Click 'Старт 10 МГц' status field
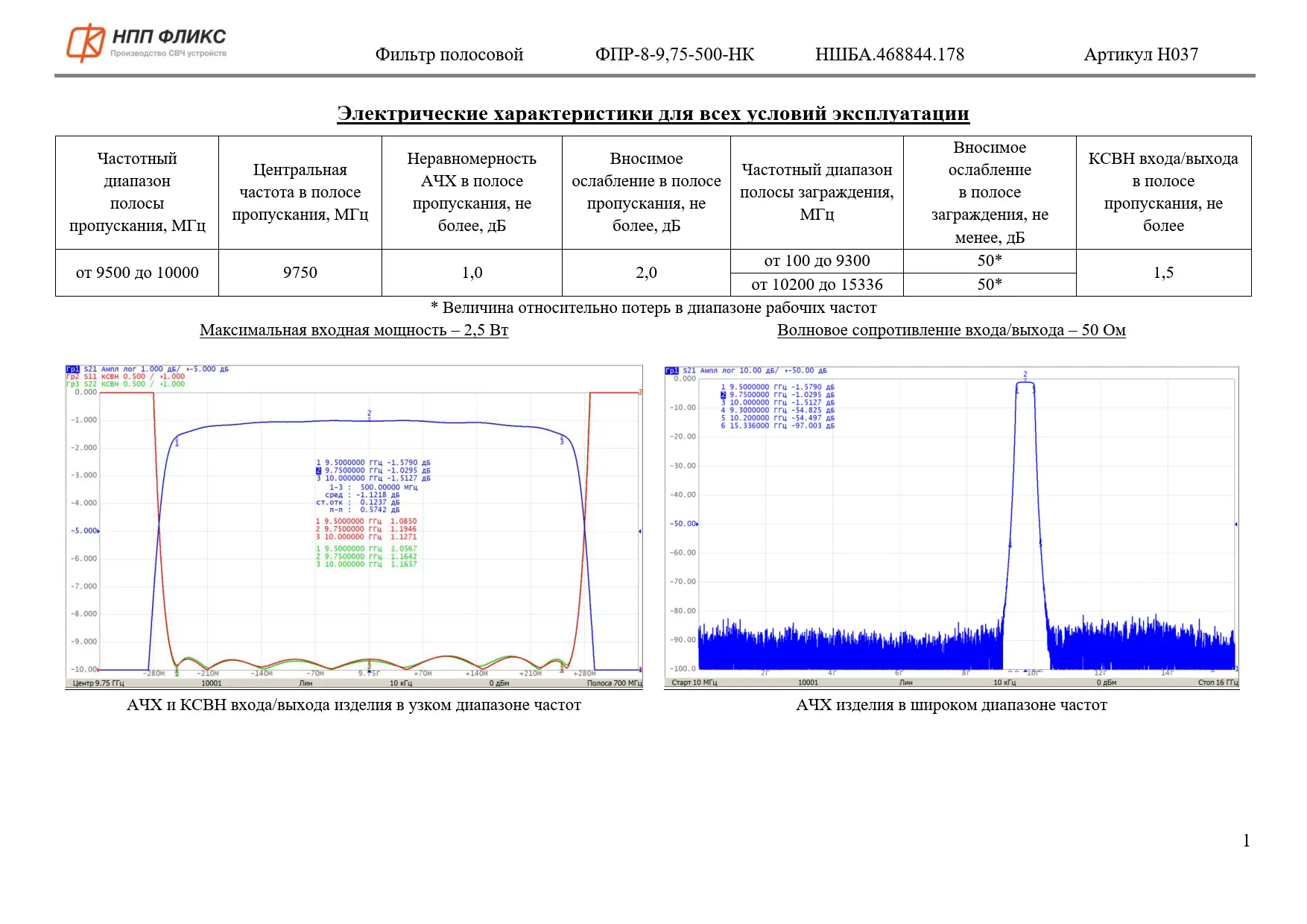1307x924 pixels. tap(694, 682)
